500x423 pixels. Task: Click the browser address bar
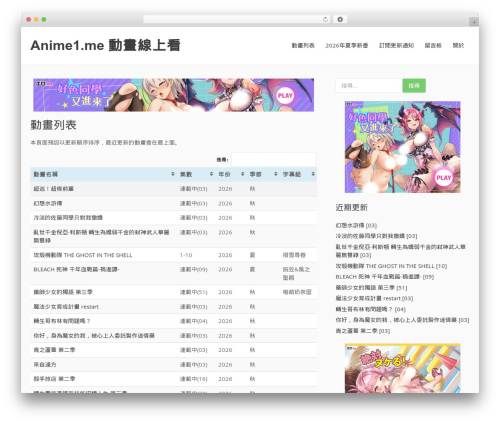pyautogui.click(x=236, y=19)
